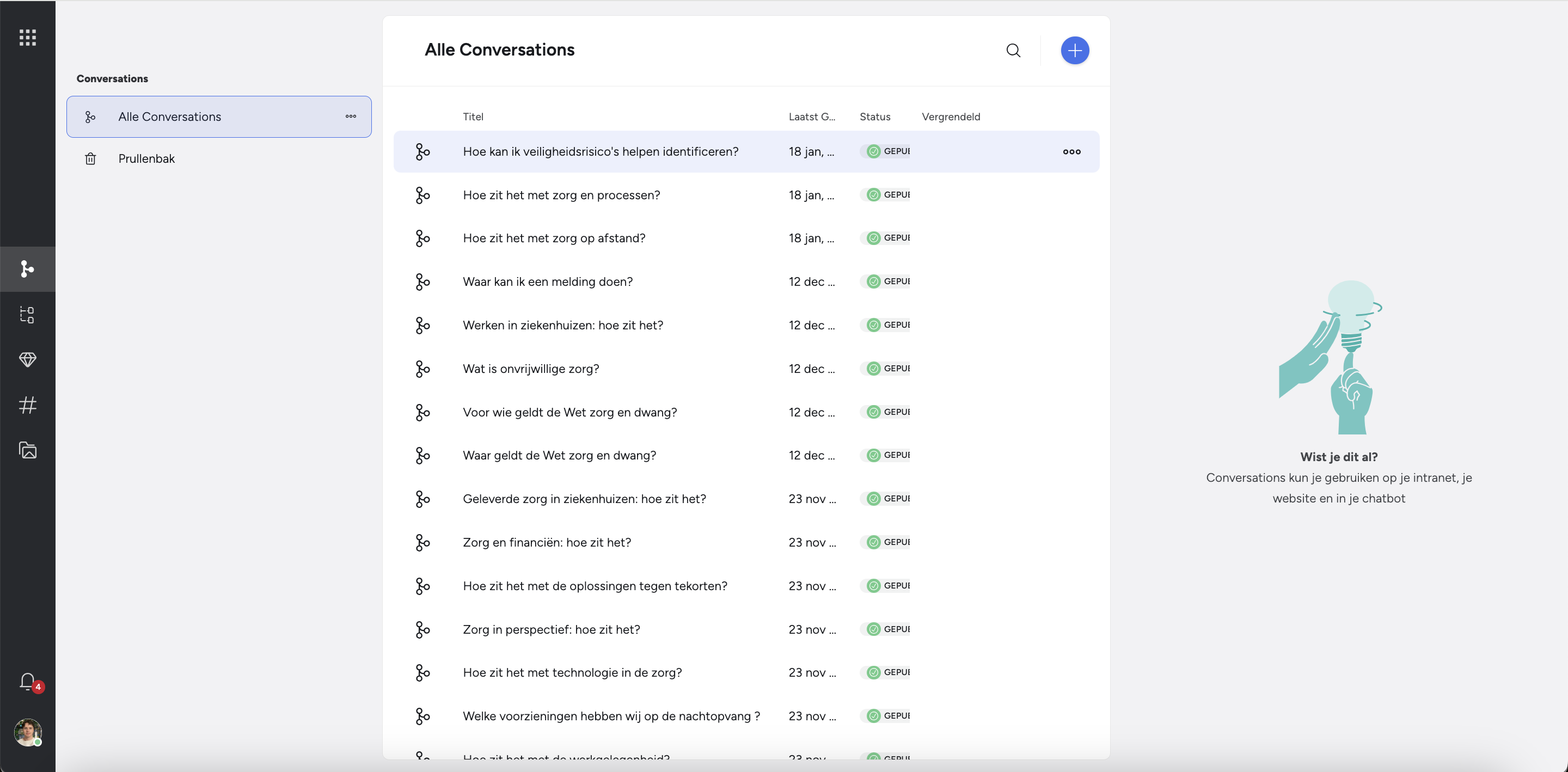The image size is (1568, 772).
Task: Open the hashtag section in the sidebar
Action: click(27, 405)
